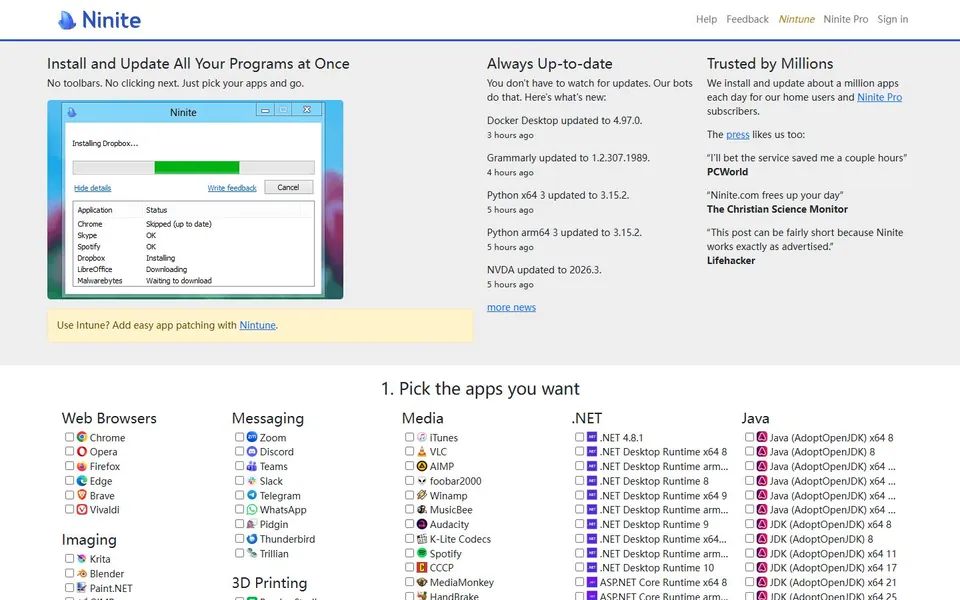Viewport: 960px width, 600px height.
Task: Click the Nintune link in yellow banner
Action: (257, 325)
